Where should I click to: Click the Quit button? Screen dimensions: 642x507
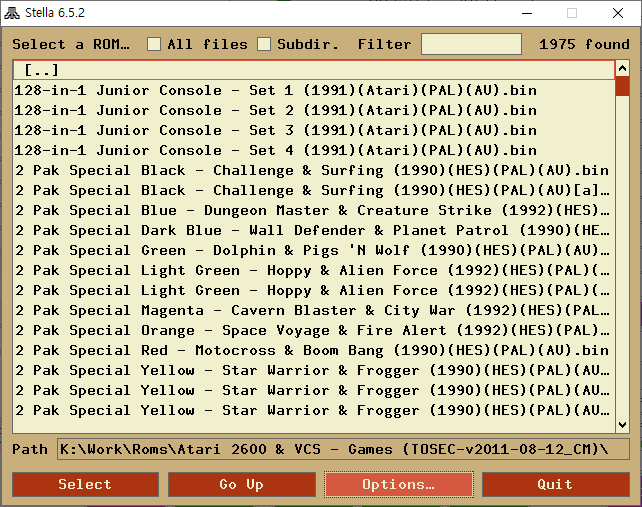[x=556, y=484]
